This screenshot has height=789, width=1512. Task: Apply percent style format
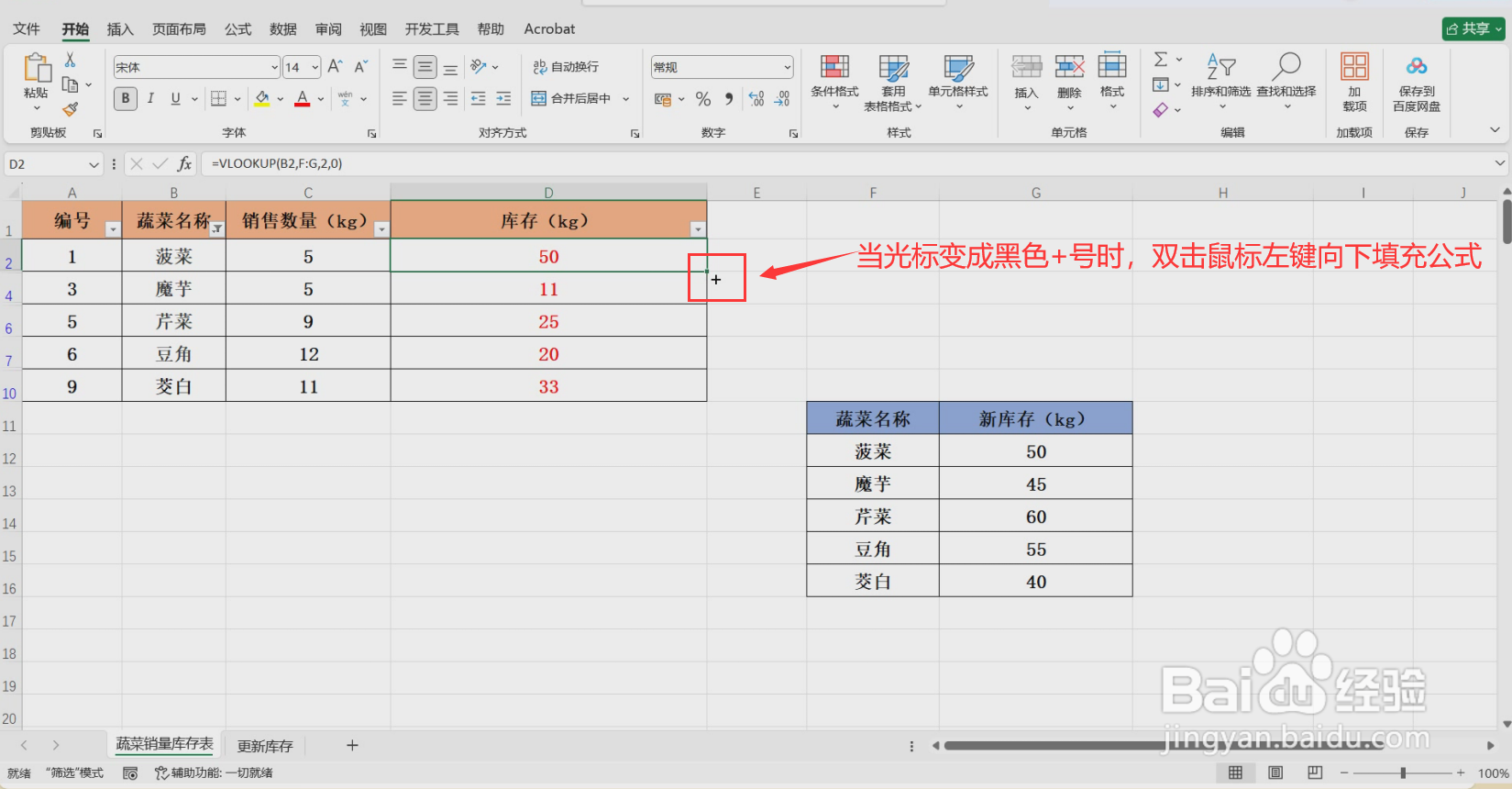[x=703, y=98]
